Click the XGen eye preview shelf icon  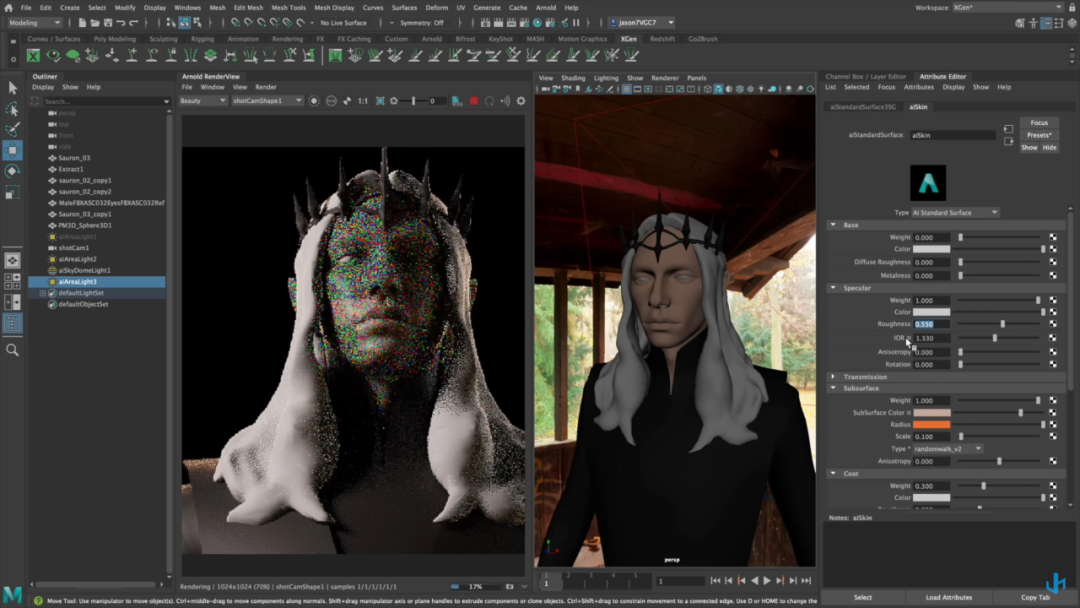pyautogui.click(x=53, y=55)
